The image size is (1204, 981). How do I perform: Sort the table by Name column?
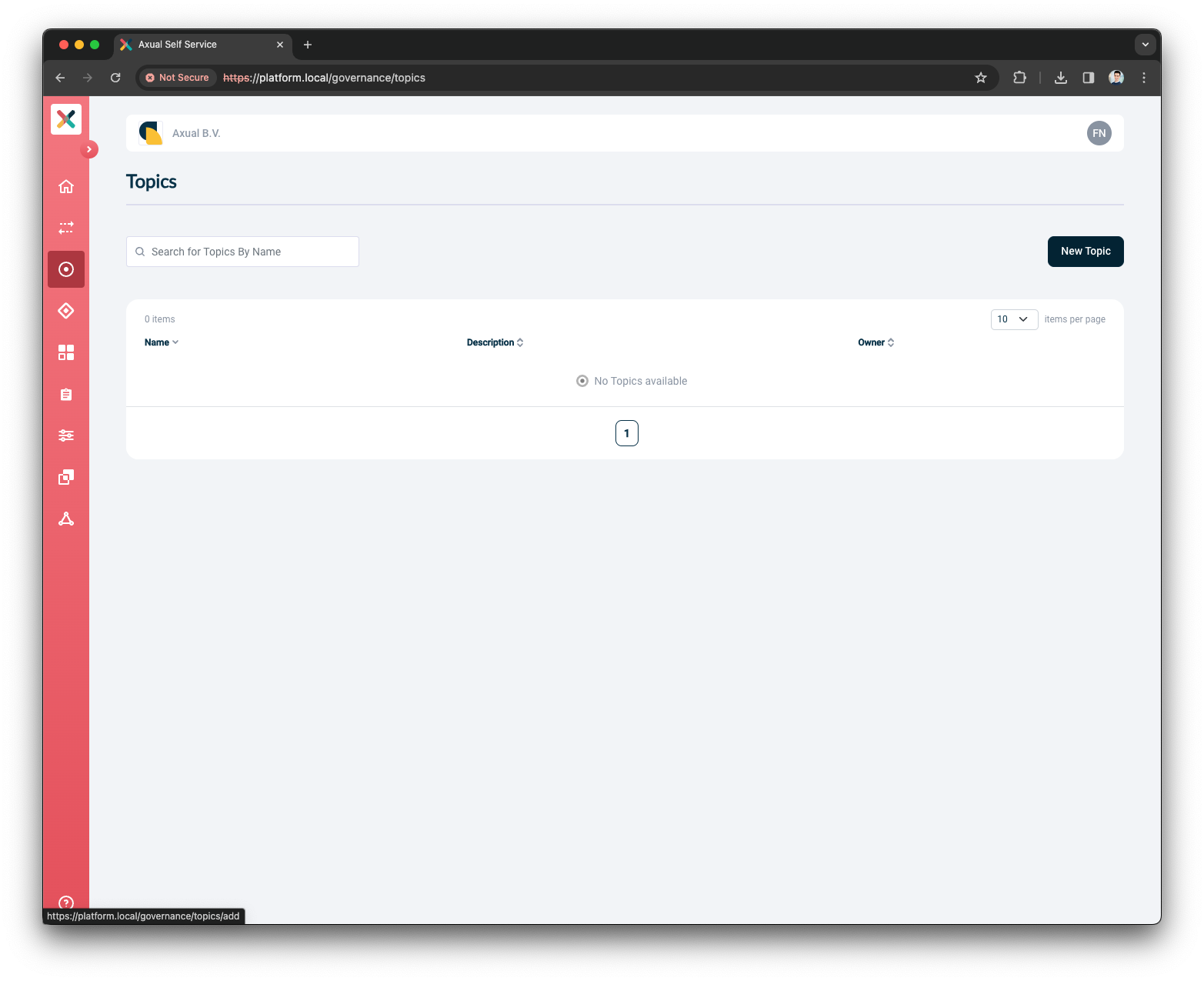click(x=162, y=342)
